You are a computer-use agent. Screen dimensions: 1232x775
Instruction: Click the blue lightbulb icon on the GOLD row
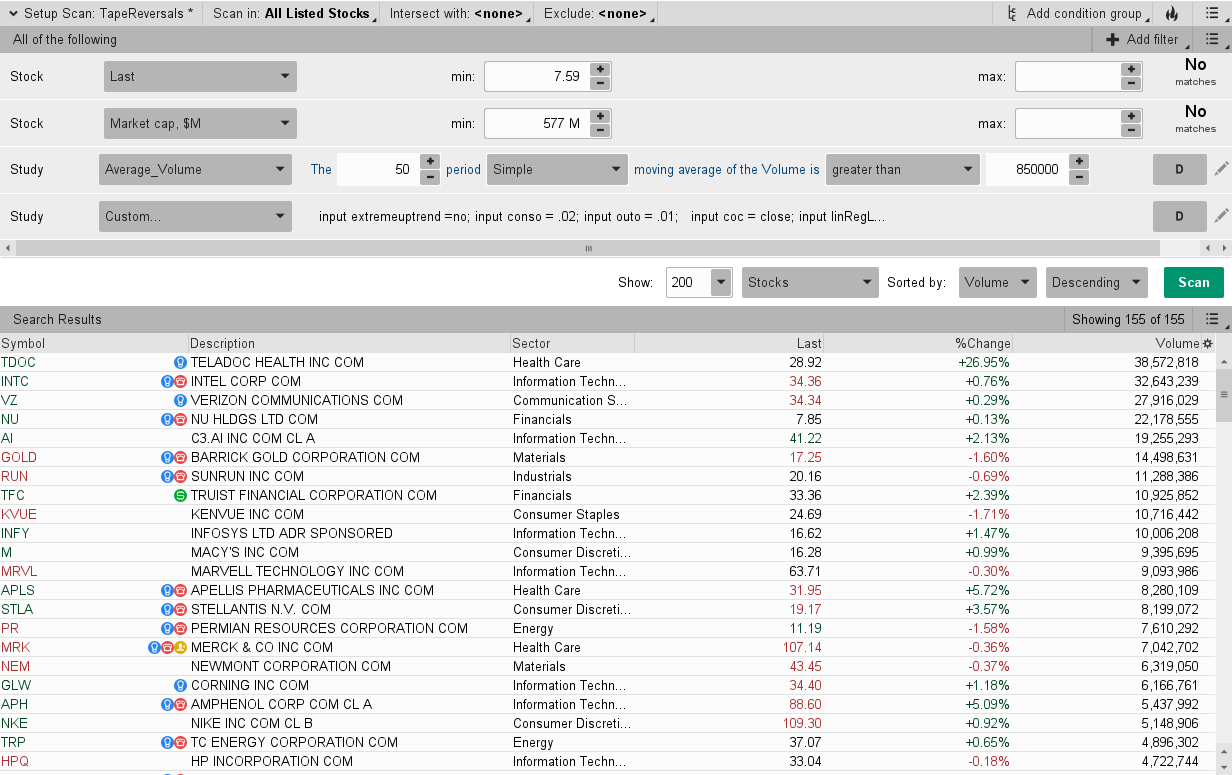coord(168,457)
